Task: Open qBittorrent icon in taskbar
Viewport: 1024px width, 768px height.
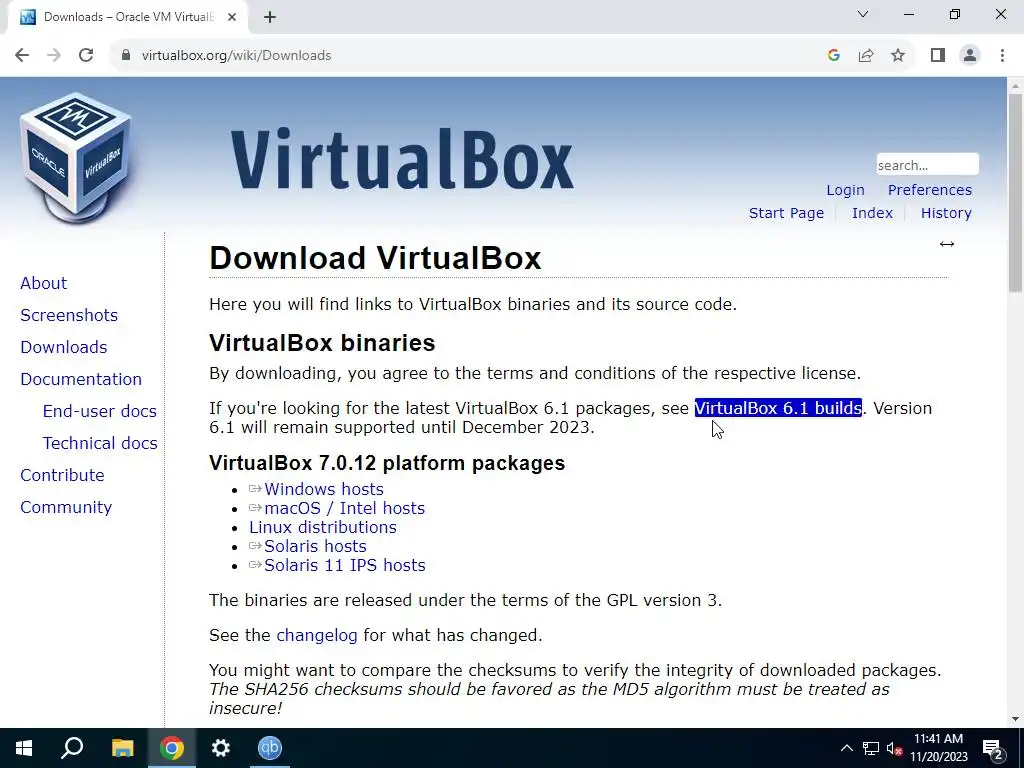Action: click(270, 748)
